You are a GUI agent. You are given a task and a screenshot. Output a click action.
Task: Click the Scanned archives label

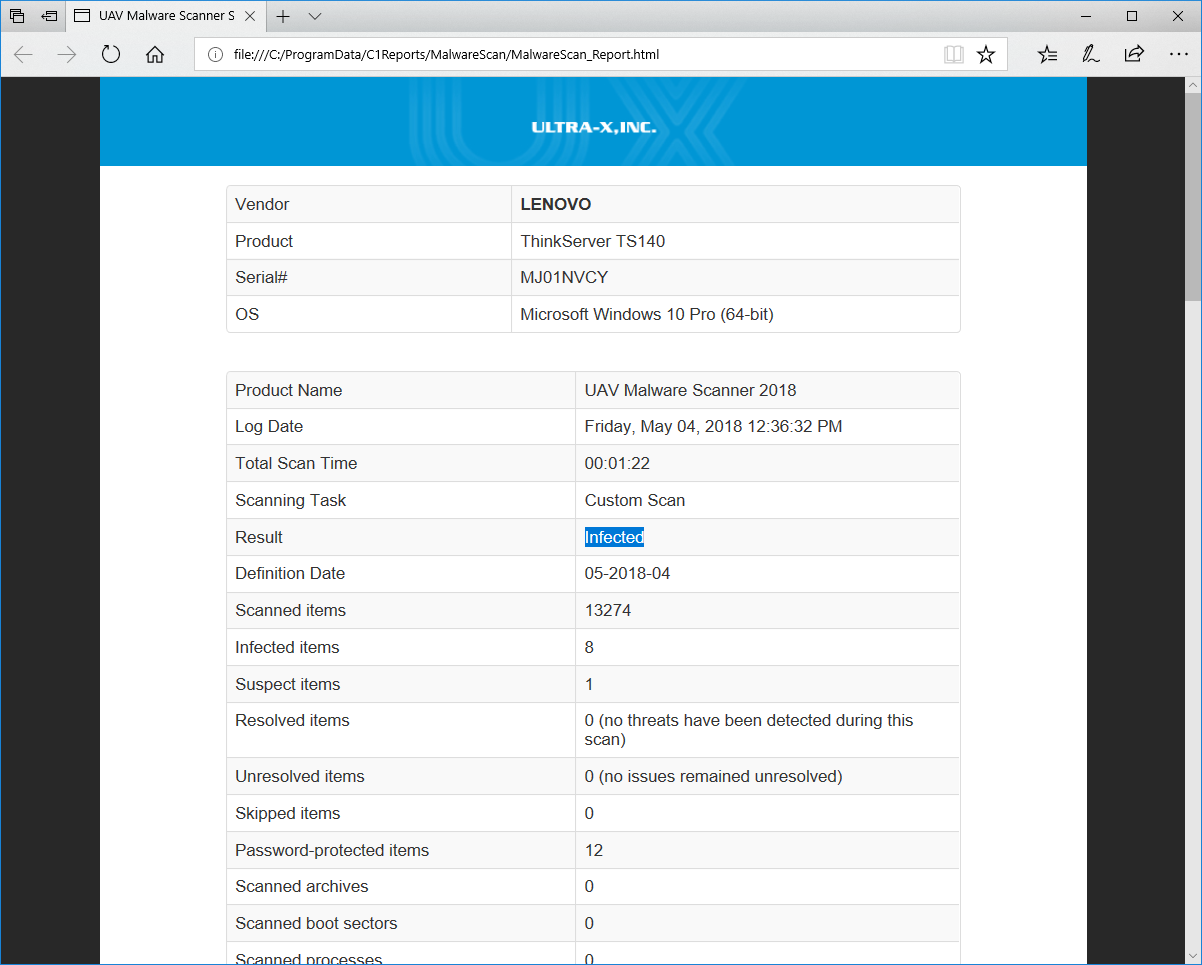point(302,886)
